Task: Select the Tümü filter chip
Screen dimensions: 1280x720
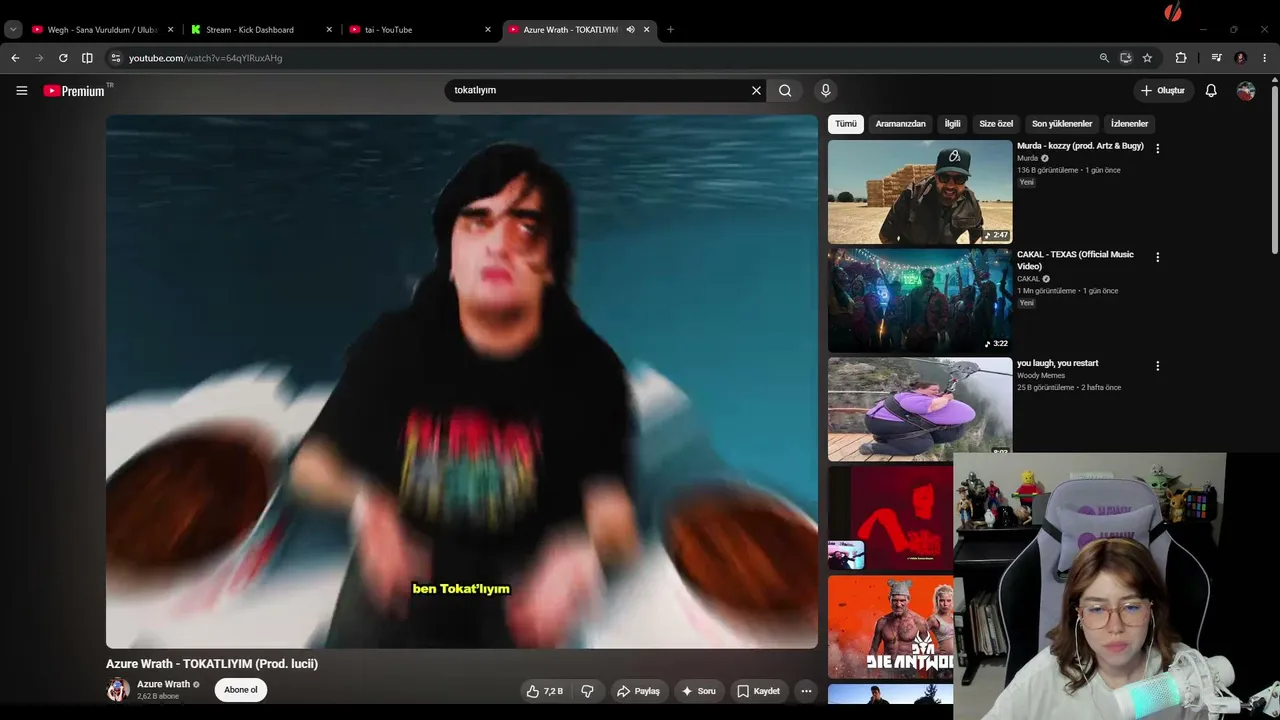Action: tap(846, 124)
